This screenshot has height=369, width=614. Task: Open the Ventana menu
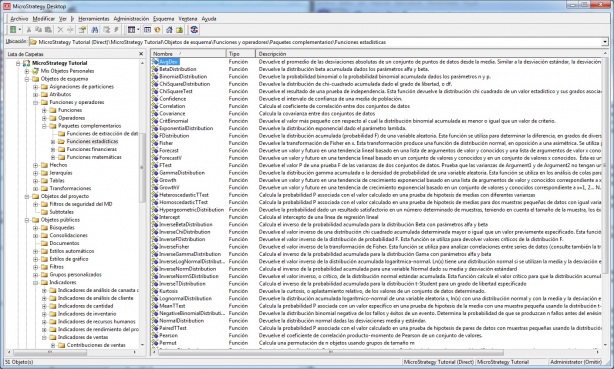(188, 19)
